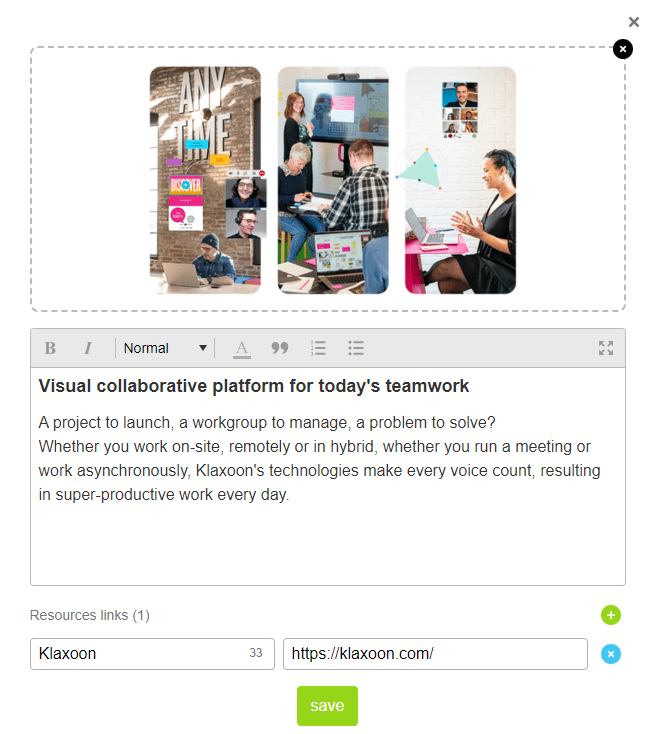Click the Klaxoon link title field
The image size is (656, 734).
pyautogui.click(x=140, y=654)
